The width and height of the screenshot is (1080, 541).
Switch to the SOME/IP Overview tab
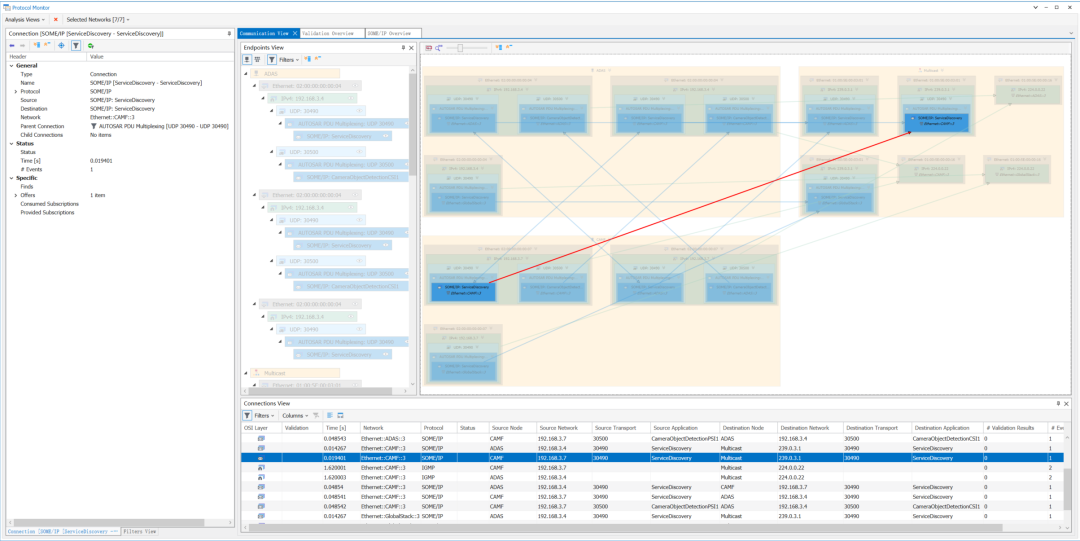(x=392, y=33)
